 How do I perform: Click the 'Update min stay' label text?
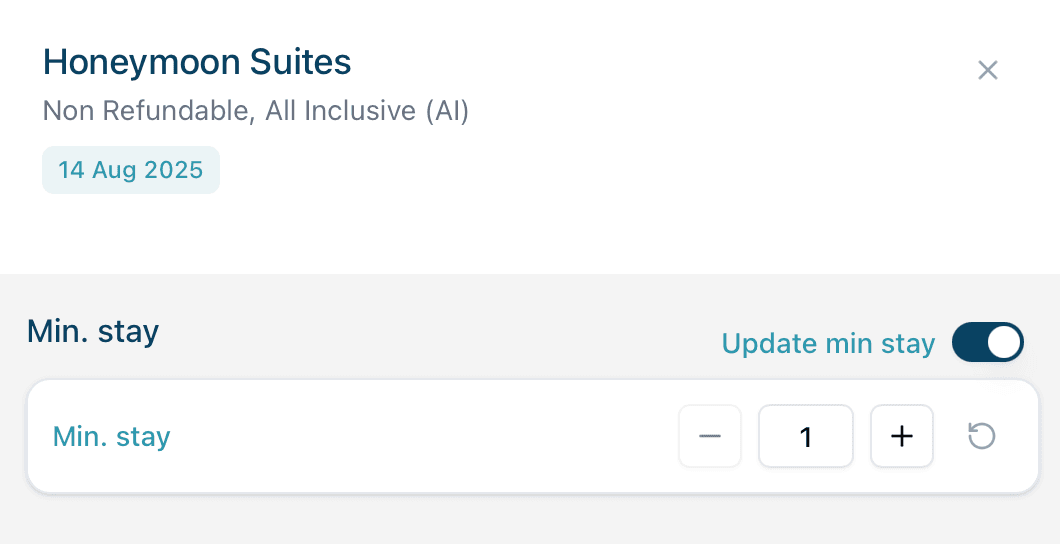828,343
